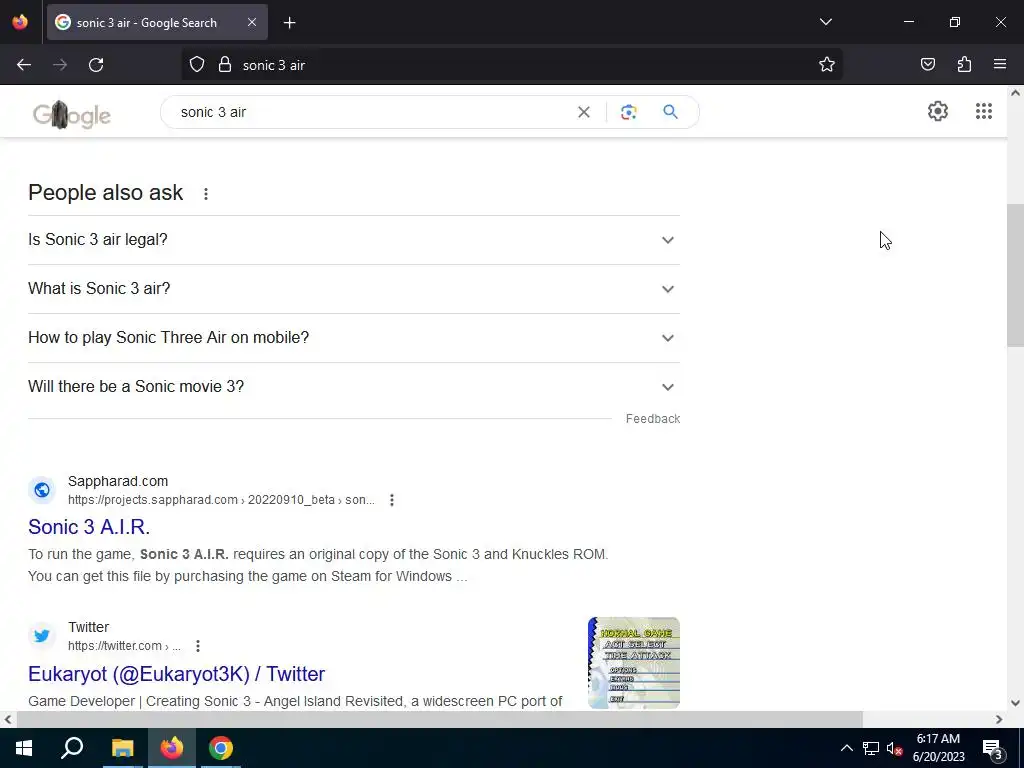Open the Firefox hamburger application menu
Image resolution: width=1024 pixels, height=768 pixels.
1000,64
